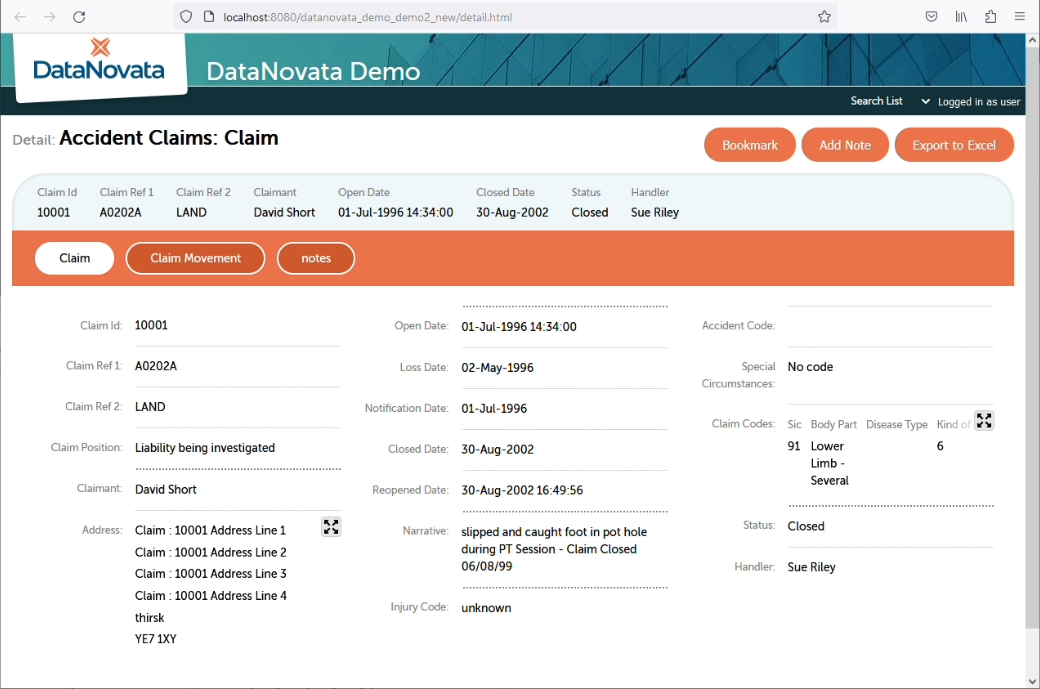Click the Logged in as user label

coord(977,101)
